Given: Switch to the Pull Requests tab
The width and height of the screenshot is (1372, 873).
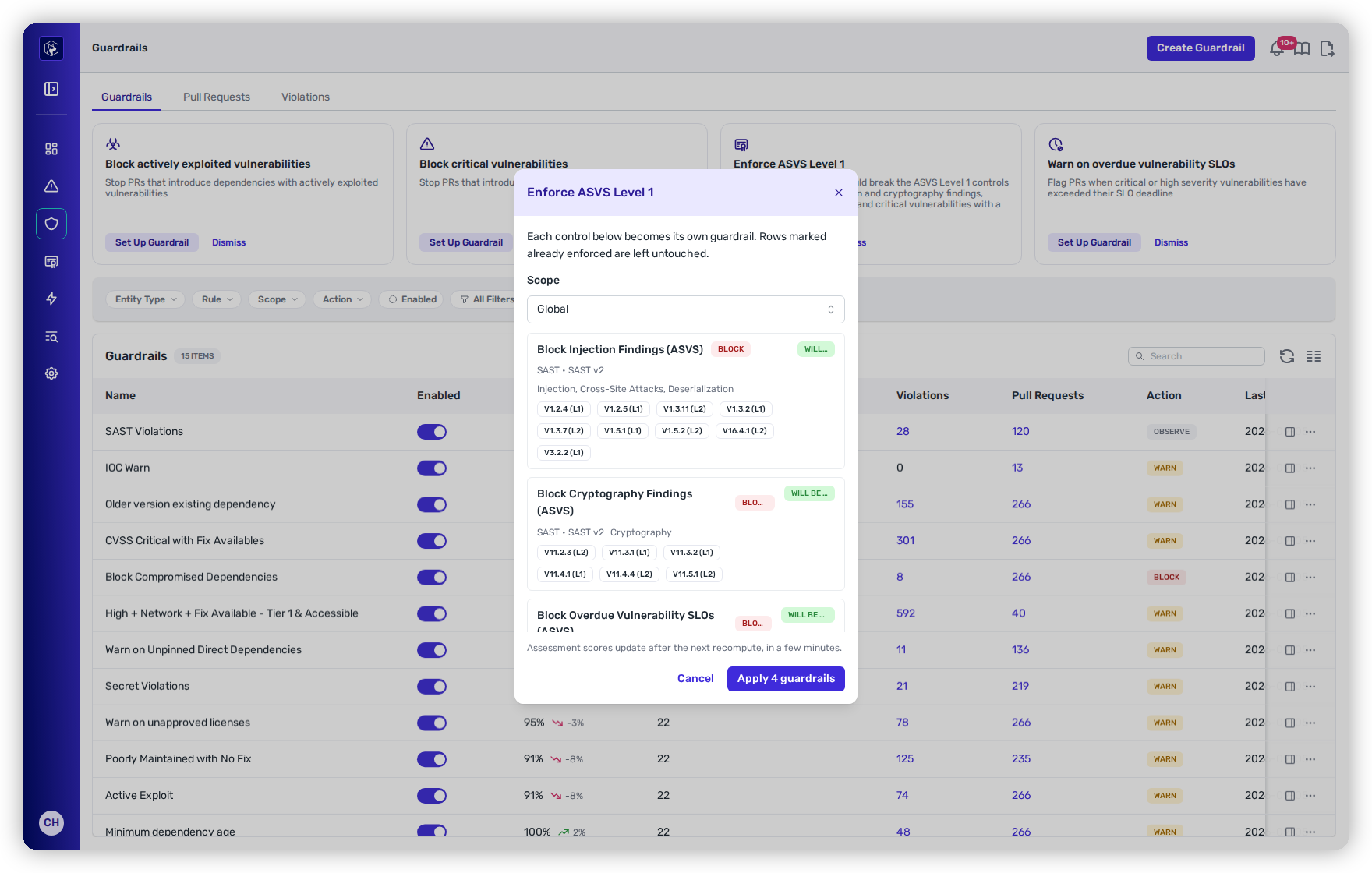Looking at the screenshot, I should pos(217,97).
